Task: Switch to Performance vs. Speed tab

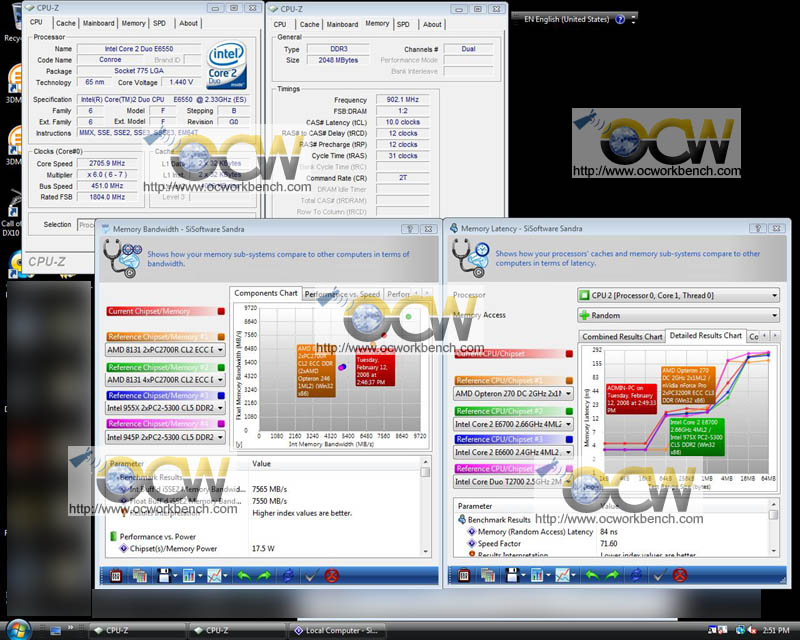Action: (342, 294)
